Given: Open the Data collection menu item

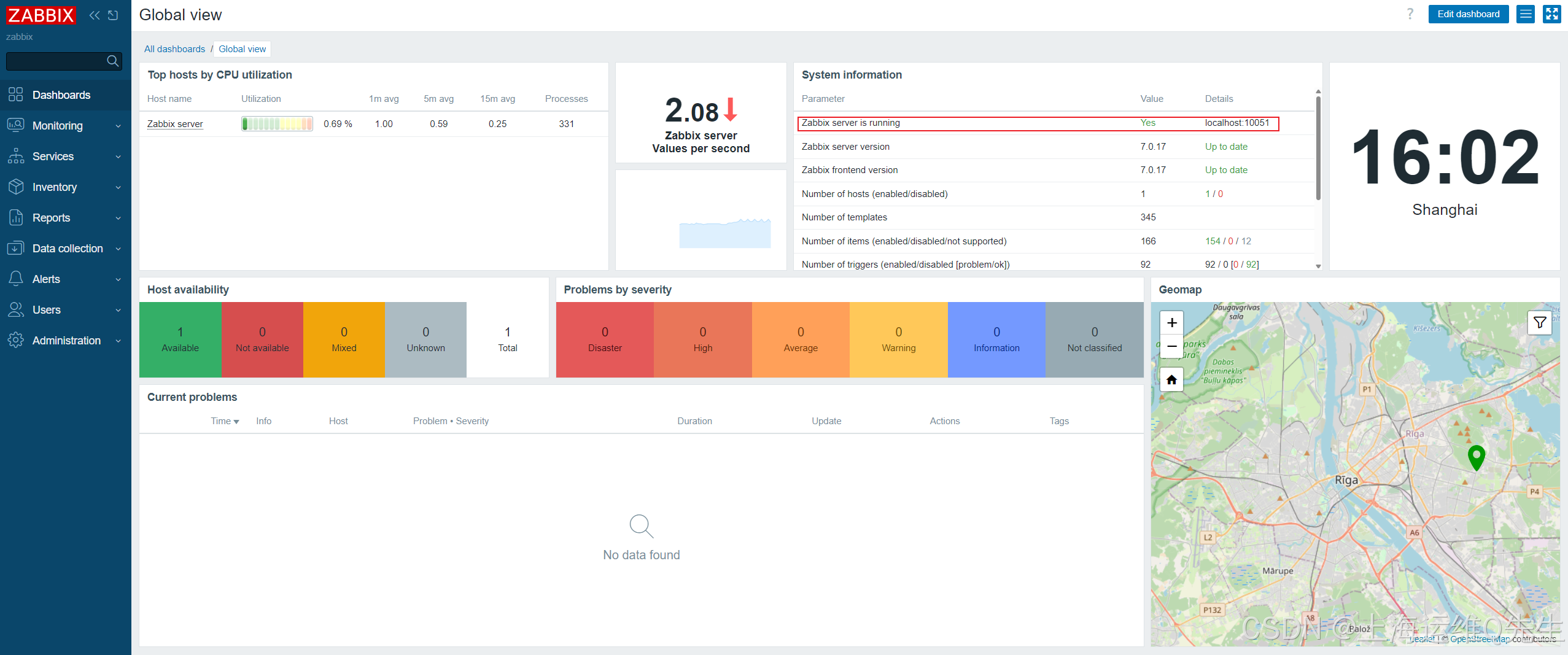Looking at the screenshot, I should click(x=66, y=248).
